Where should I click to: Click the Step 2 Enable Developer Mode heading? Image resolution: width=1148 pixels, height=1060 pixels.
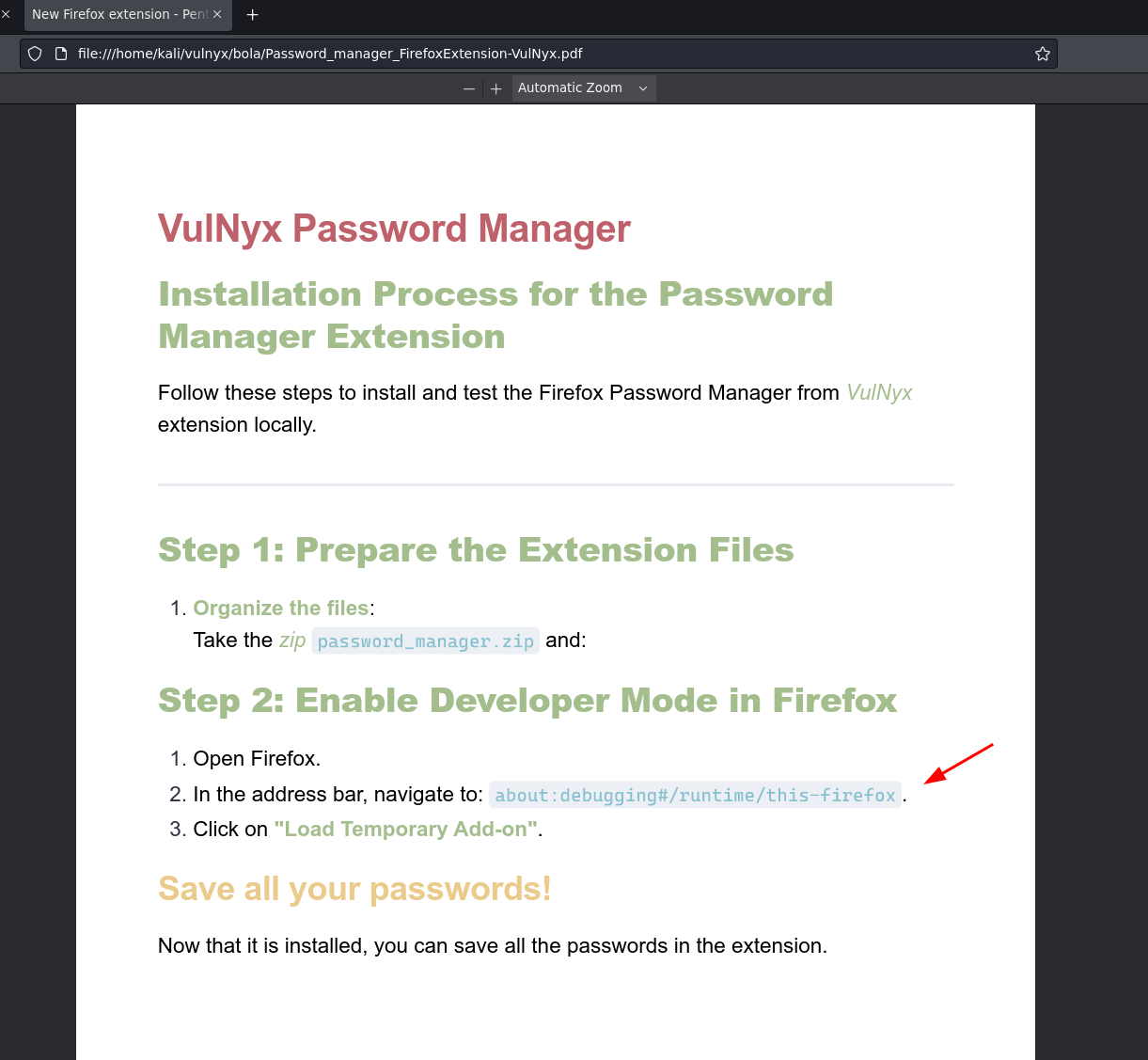(x=527, y=701)
